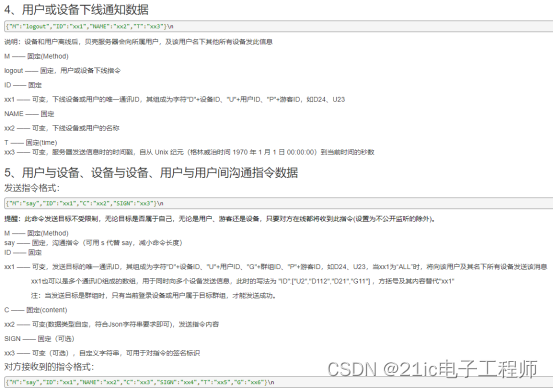Click the heading '4、用户或设备下线通知数据'
This screenshot has width=553, height=388.
tap(77, 10)
